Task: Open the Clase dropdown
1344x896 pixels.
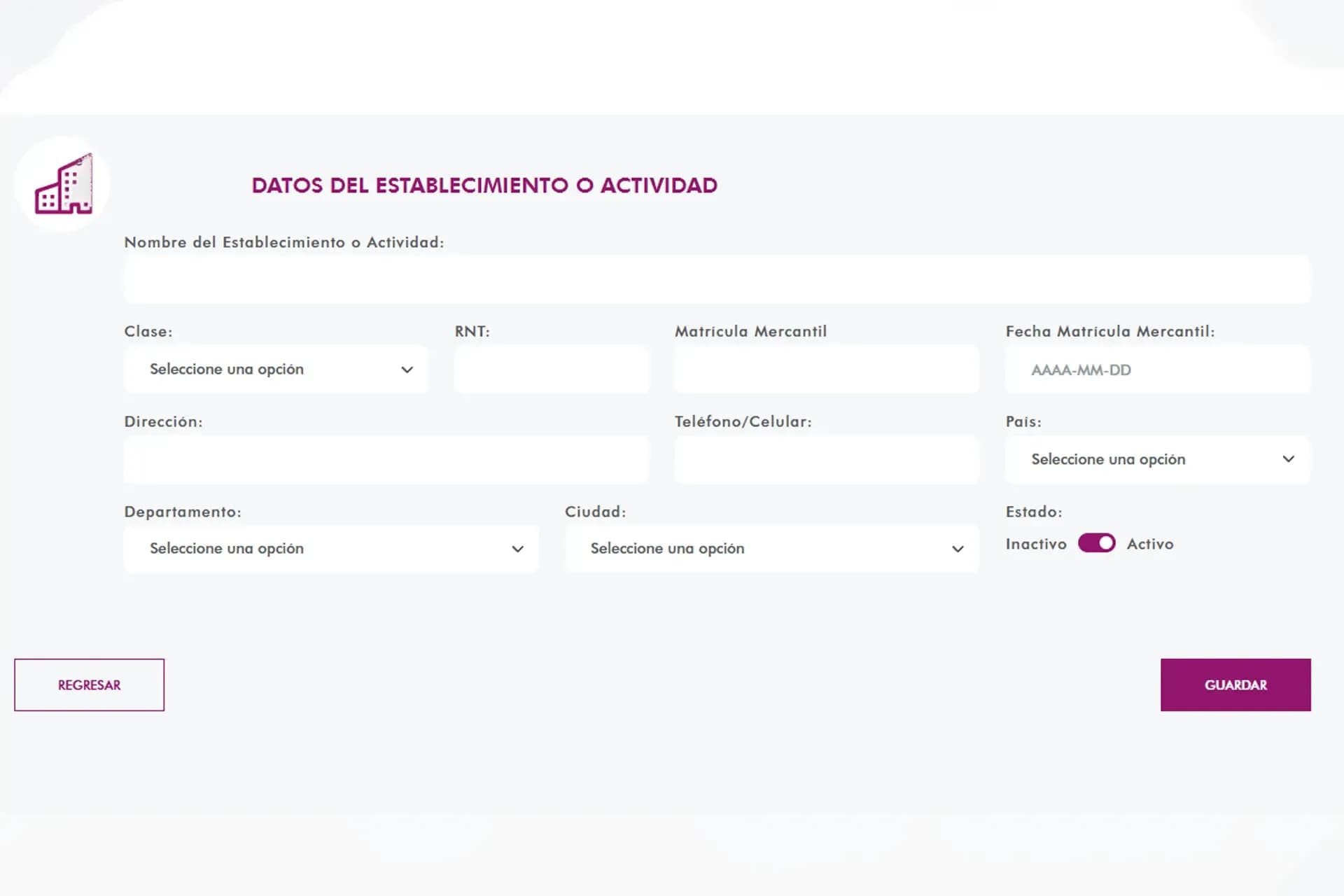Action: click(x=276, y=369)
